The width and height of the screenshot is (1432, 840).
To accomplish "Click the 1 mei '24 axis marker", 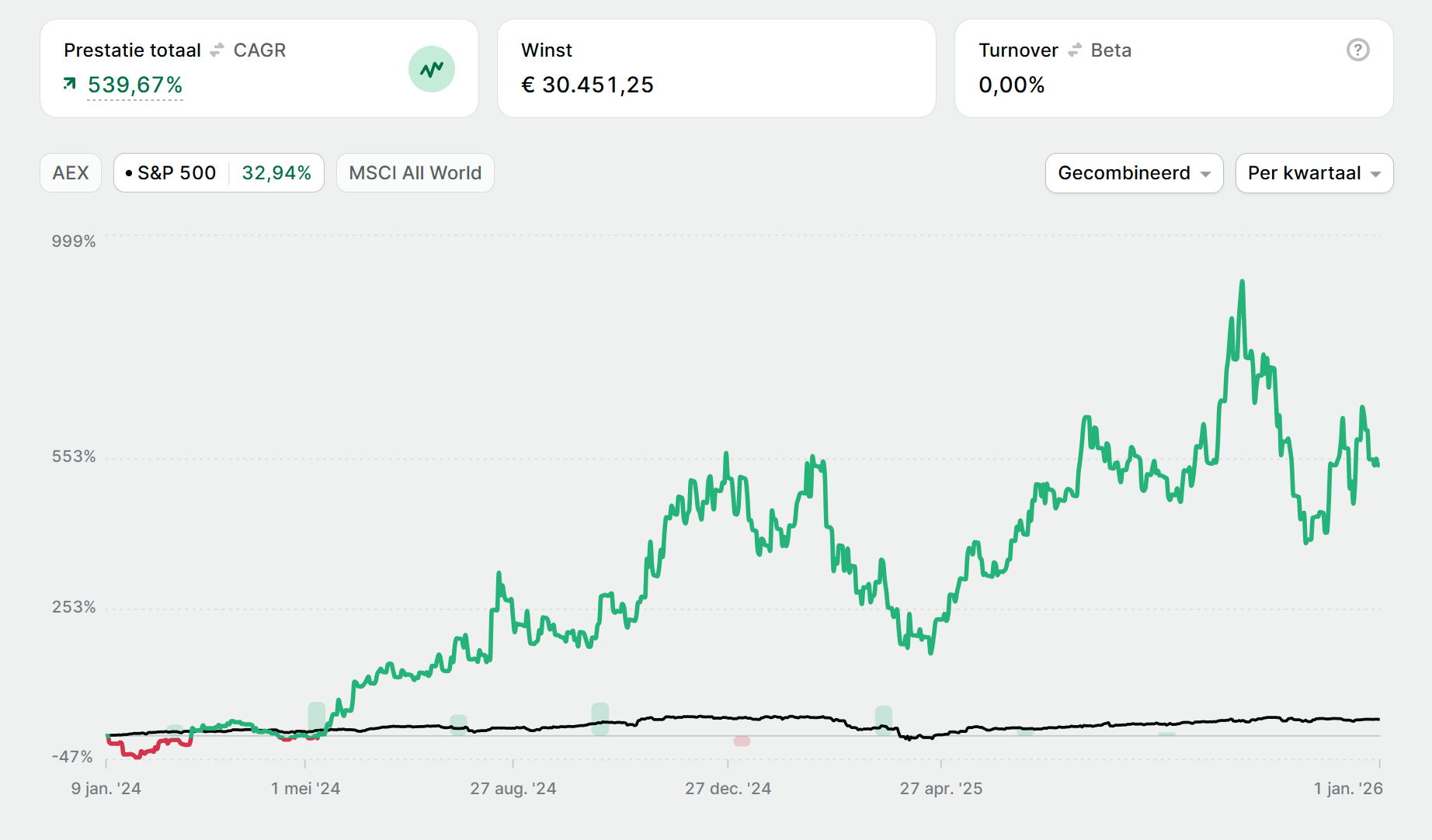I will click(305, 788).
